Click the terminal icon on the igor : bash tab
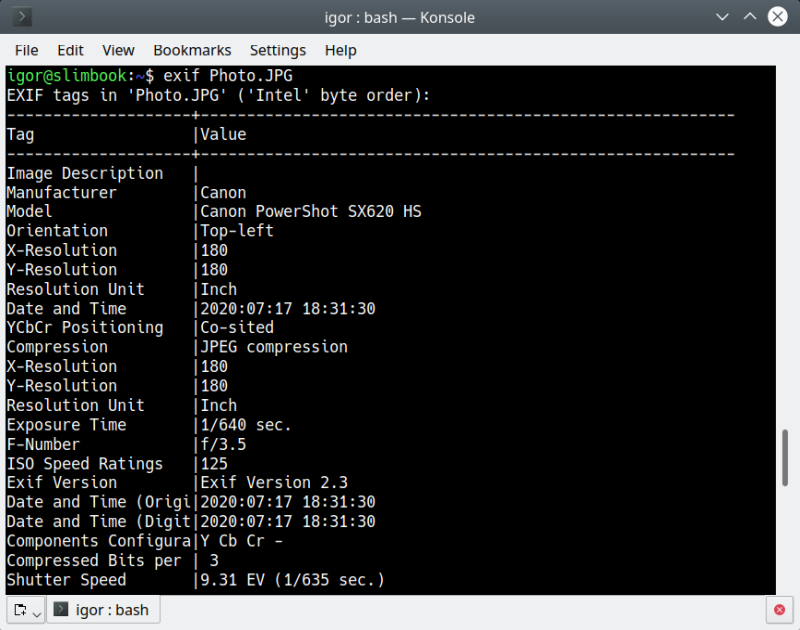 point(62,609)
